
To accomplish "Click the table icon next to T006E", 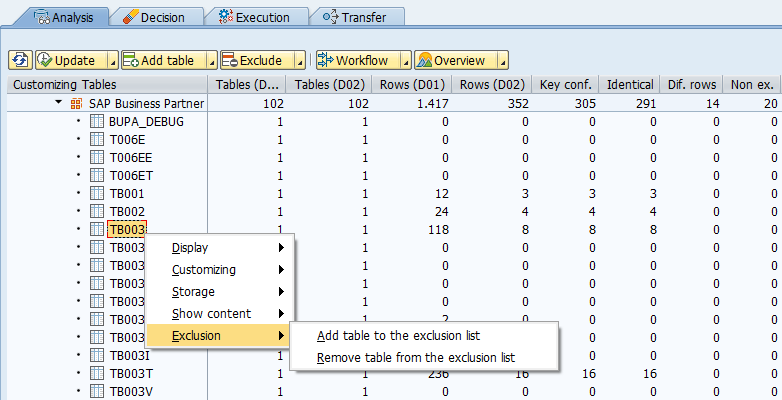I will pyautogui.click(x=97, y=140).
